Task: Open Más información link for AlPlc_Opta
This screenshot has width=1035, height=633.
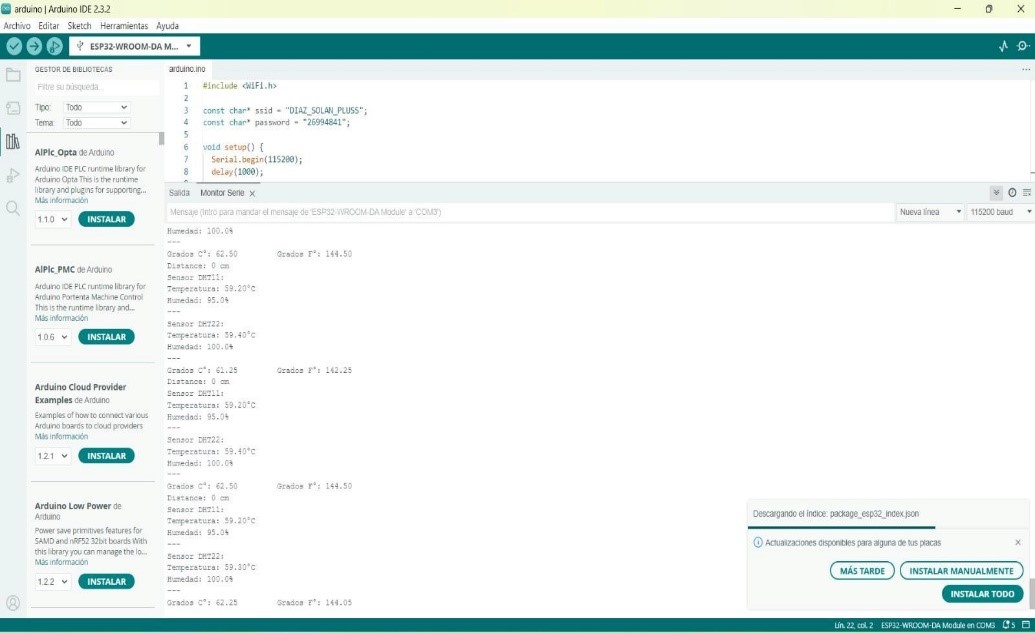Action: point(61,201)
